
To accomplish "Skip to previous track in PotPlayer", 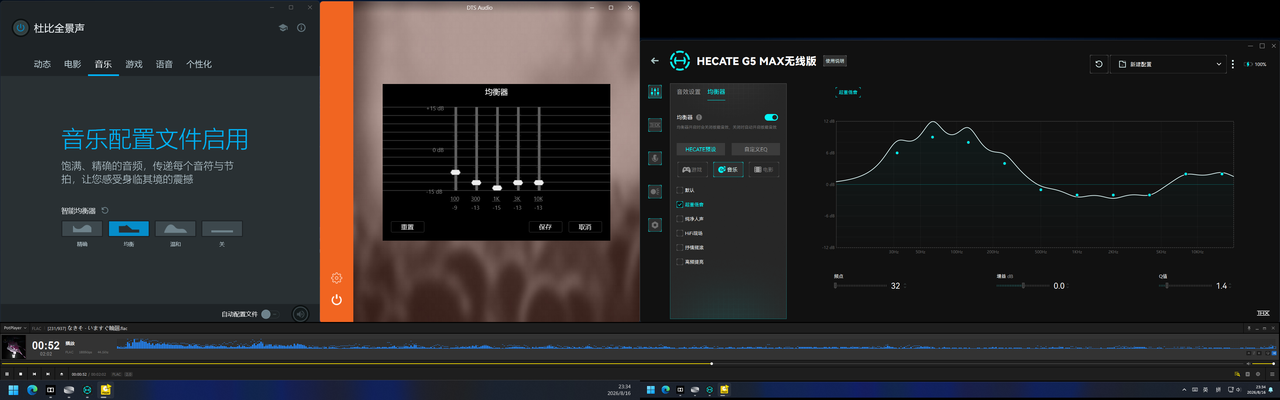I will click(34, 374).
